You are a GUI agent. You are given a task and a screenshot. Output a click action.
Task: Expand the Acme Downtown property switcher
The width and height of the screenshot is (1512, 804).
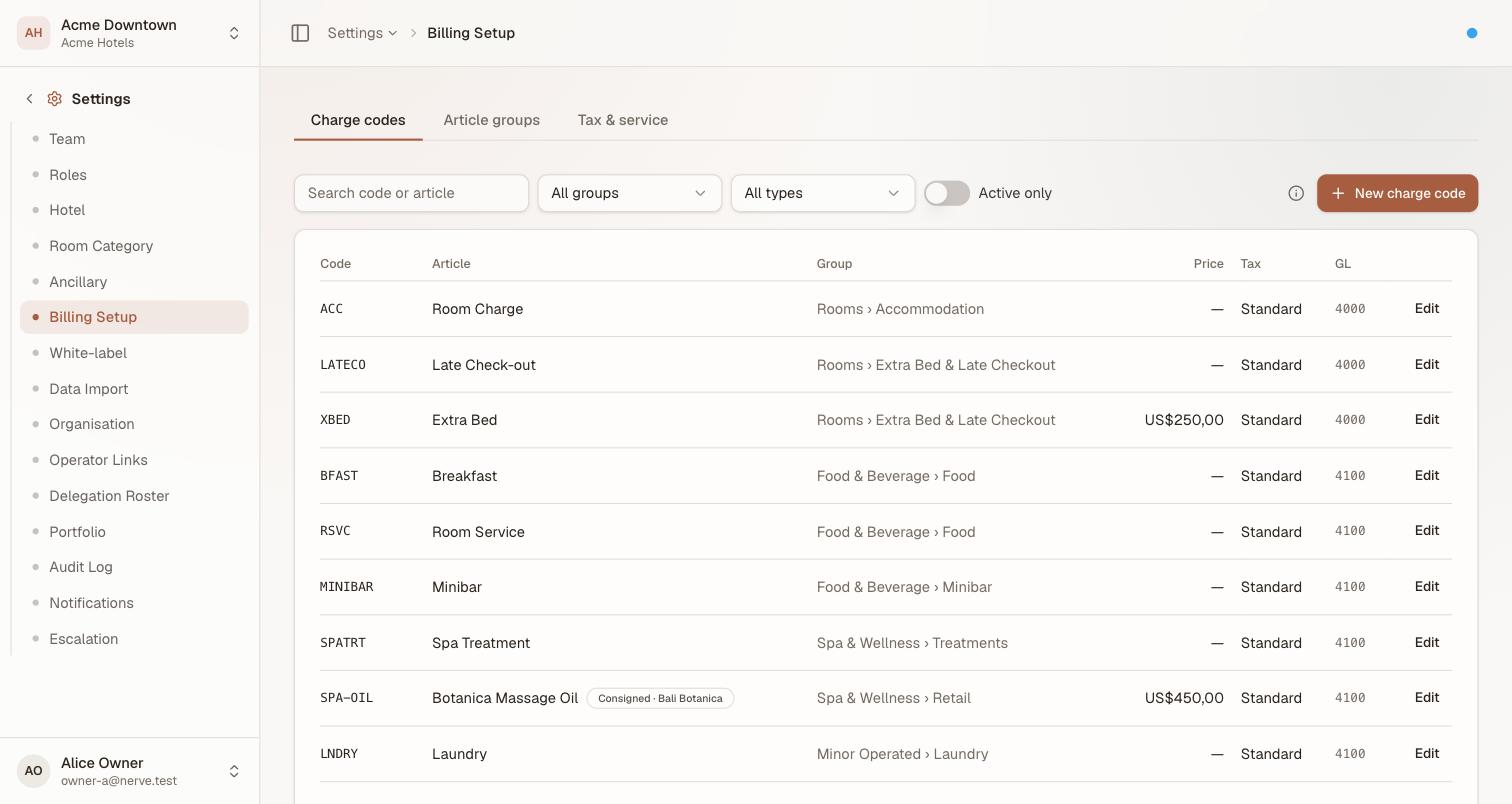coord(234,33)
